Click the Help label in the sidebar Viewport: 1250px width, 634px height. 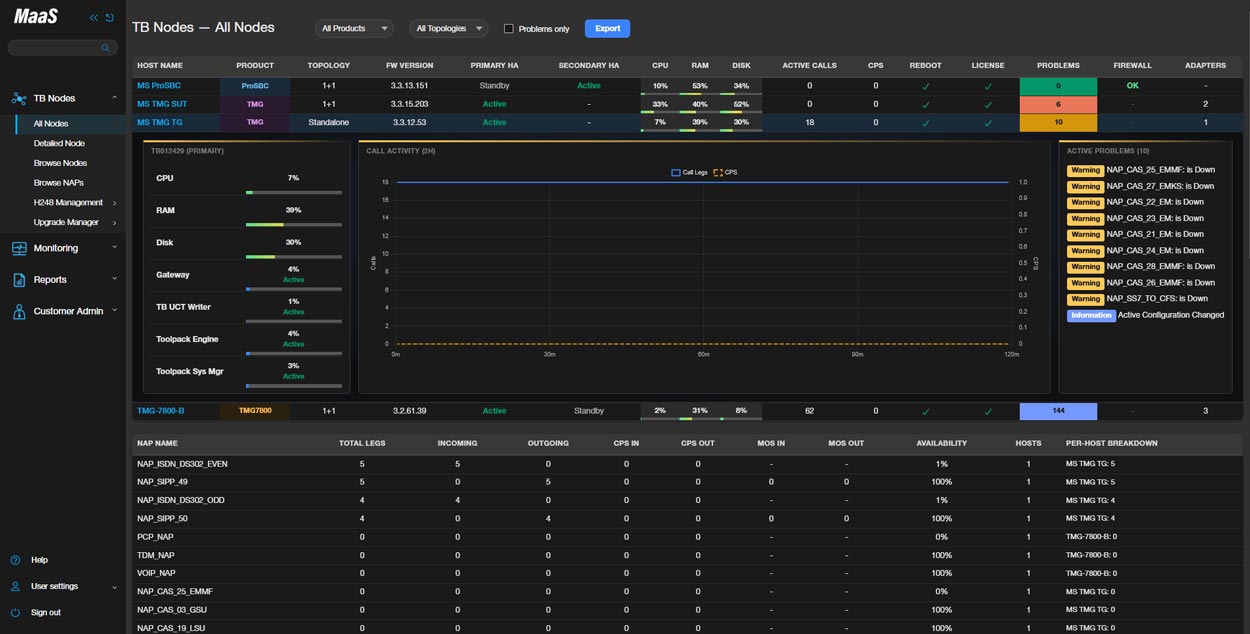[39, 560]
